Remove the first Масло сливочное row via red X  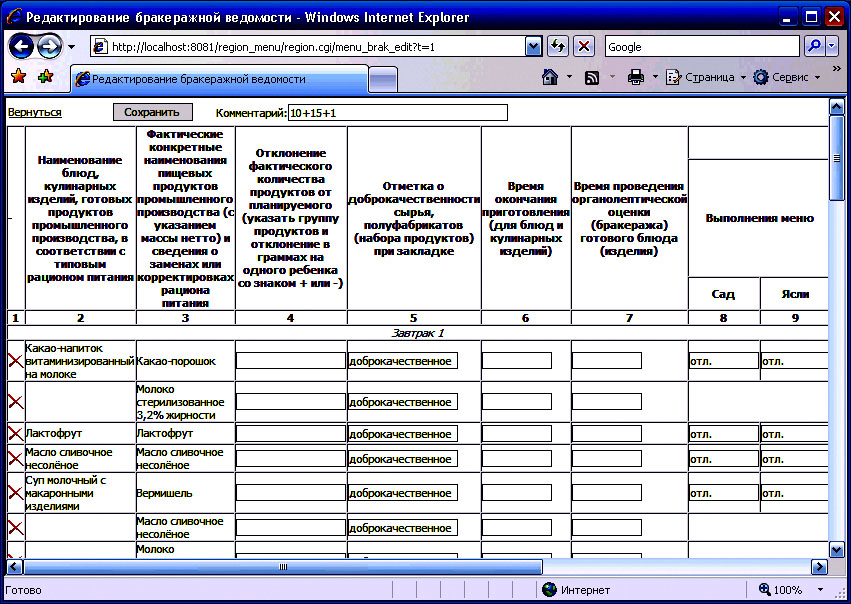tap(16, 459)
